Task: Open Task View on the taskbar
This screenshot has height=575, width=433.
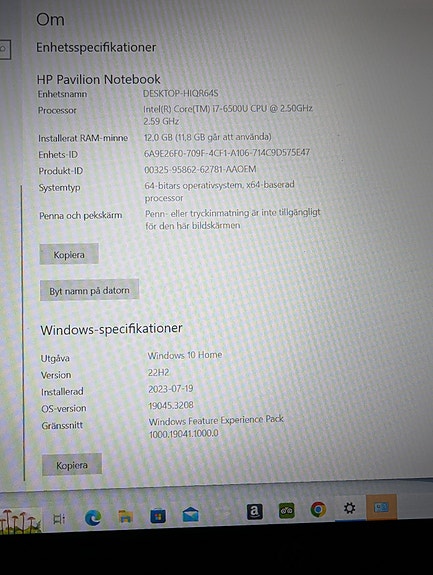Action: click(59, 519)
